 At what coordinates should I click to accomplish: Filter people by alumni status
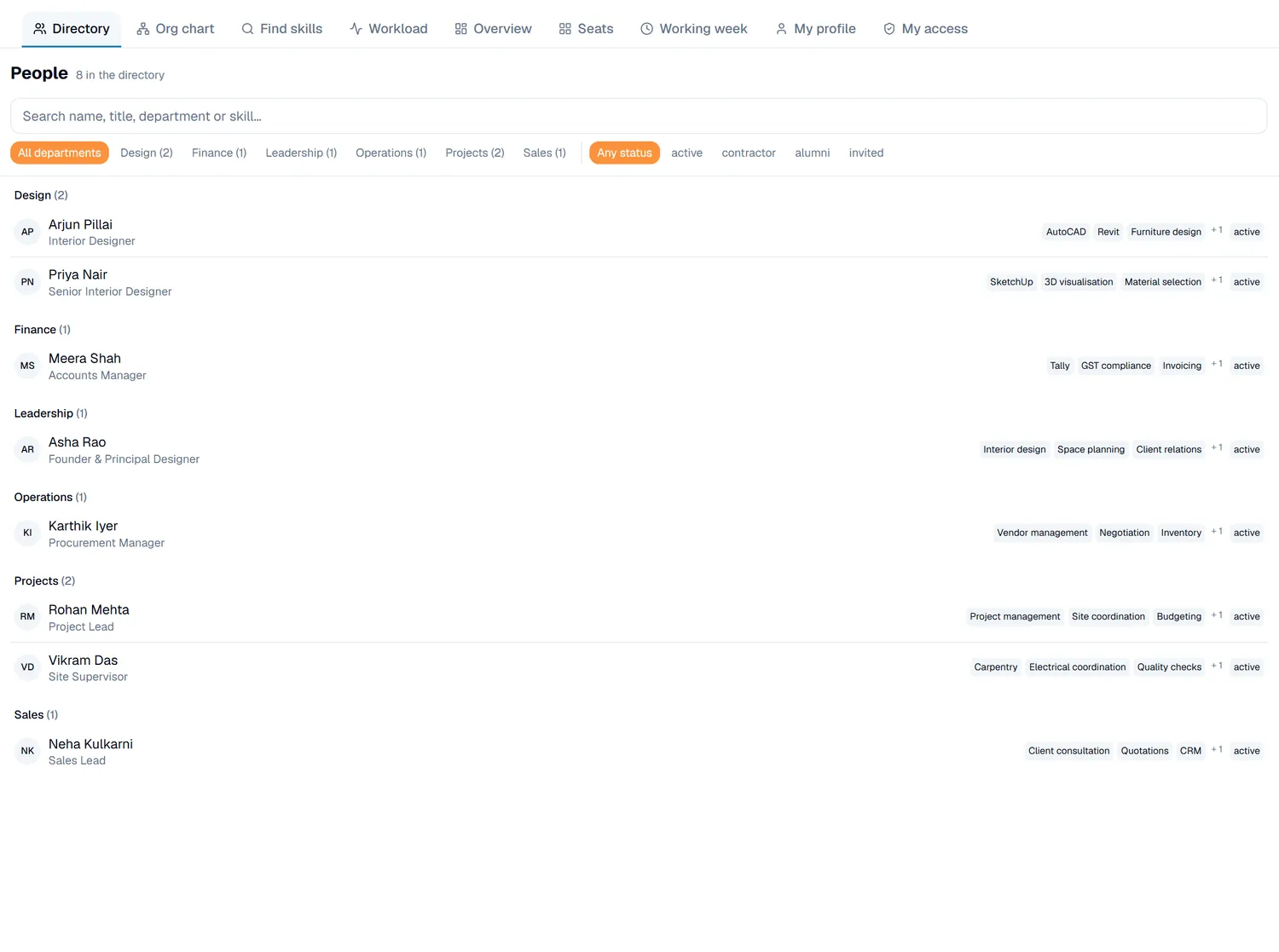813,153
